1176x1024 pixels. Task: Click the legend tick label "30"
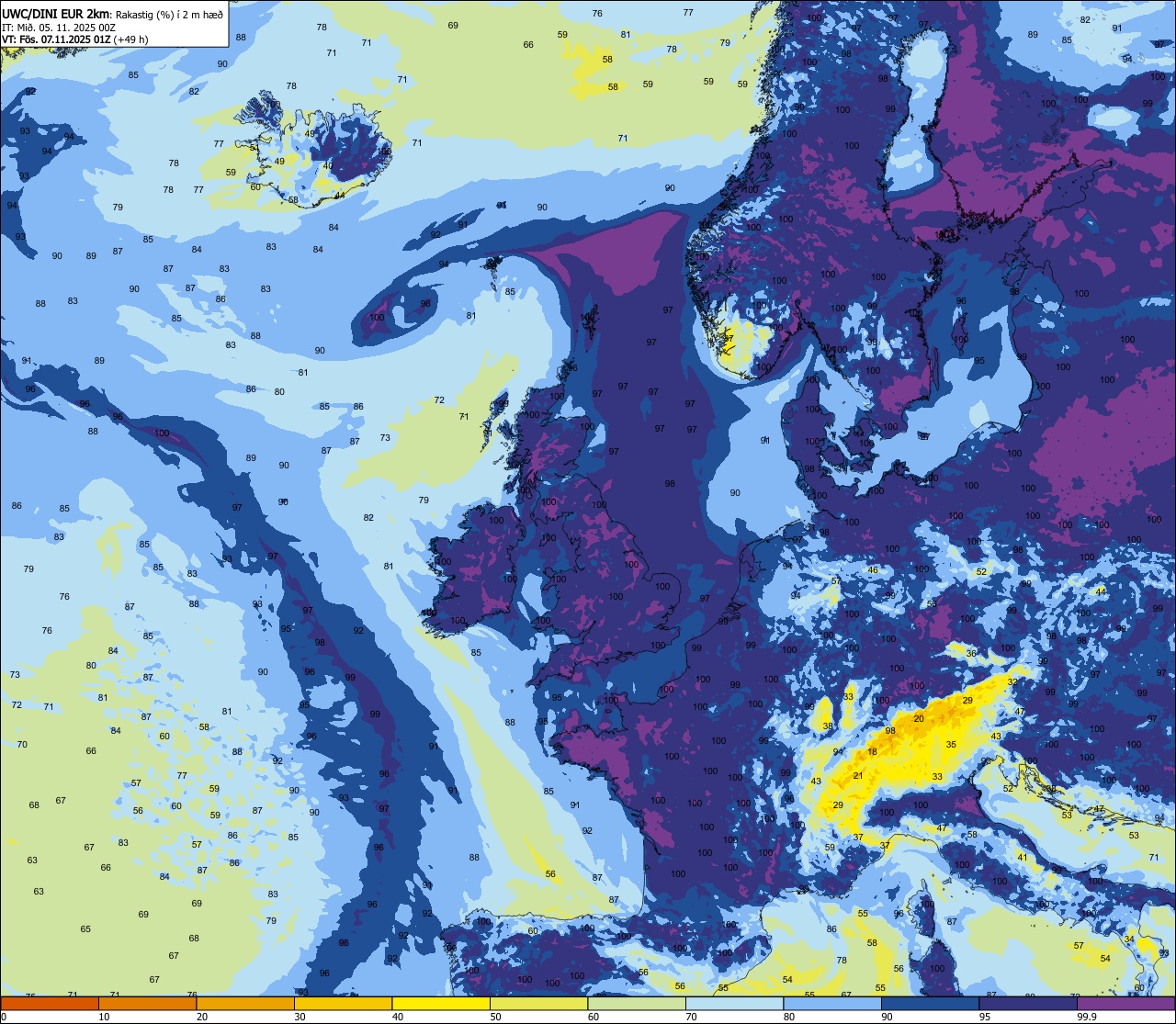[x=300, y=1017]
